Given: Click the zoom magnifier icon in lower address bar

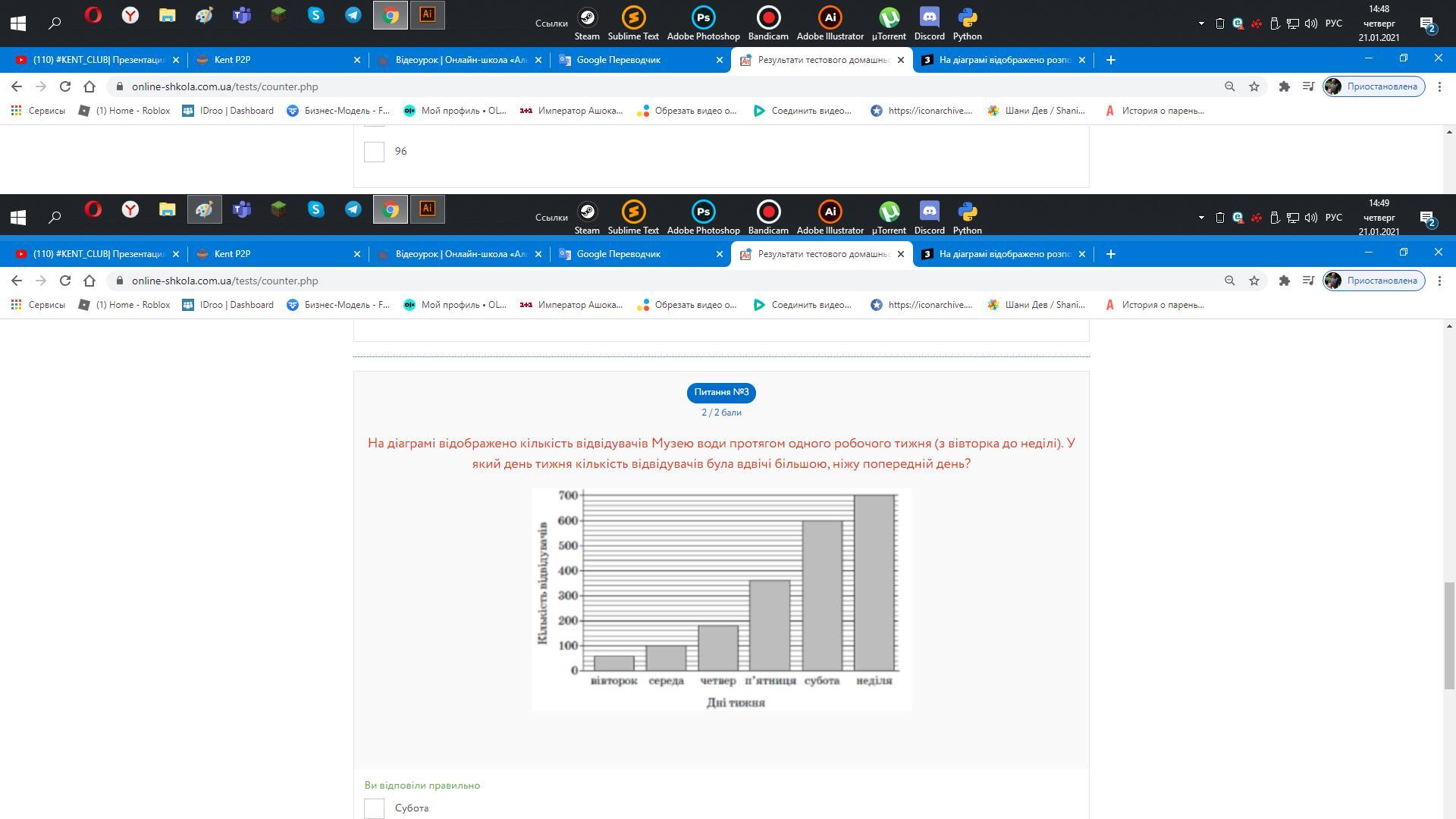Looking at the screenshot, I should (x=1229, y=281).
